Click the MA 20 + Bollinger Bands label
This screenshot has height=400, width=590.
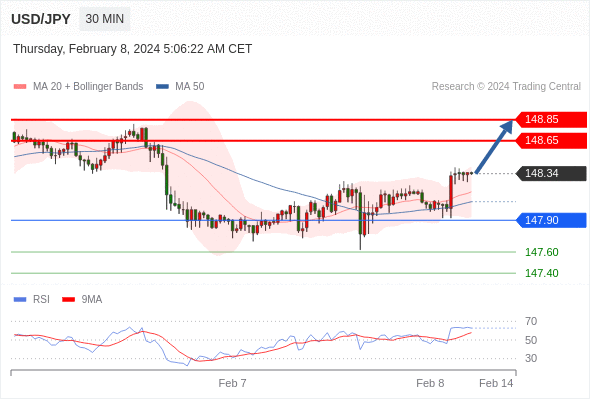(88, 87)
